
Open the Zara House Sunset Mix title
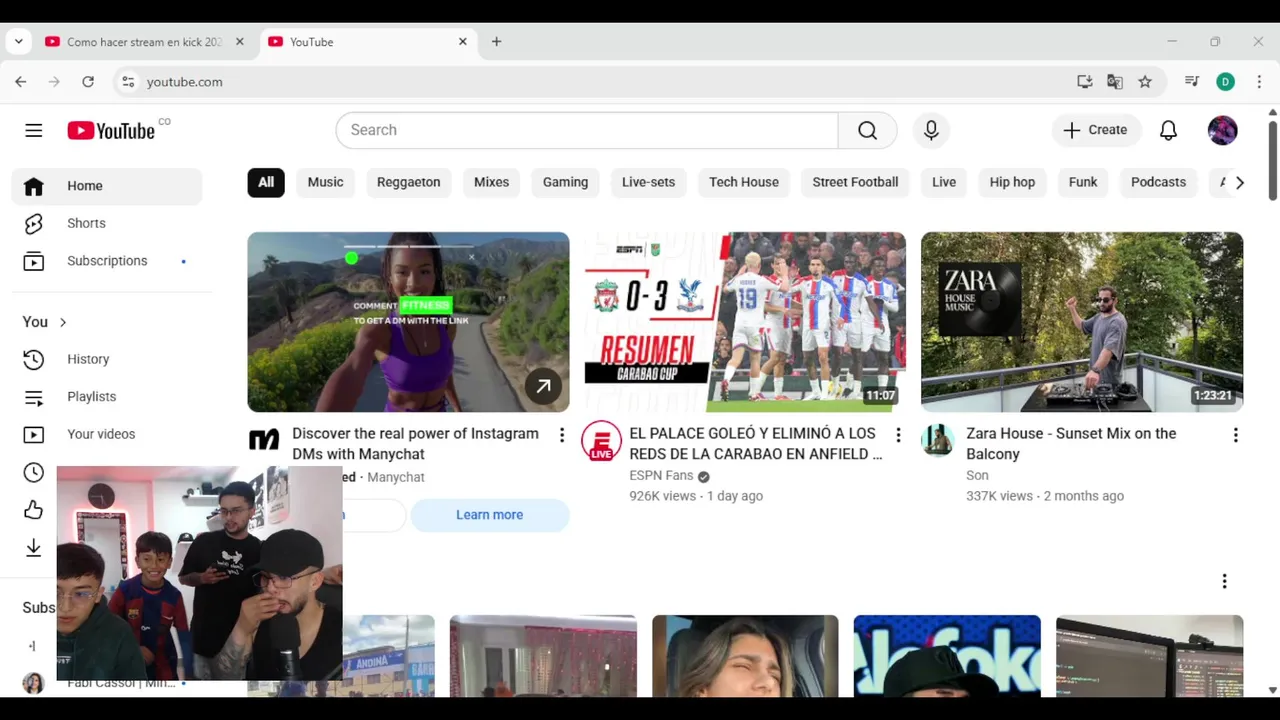point(1071,444)
